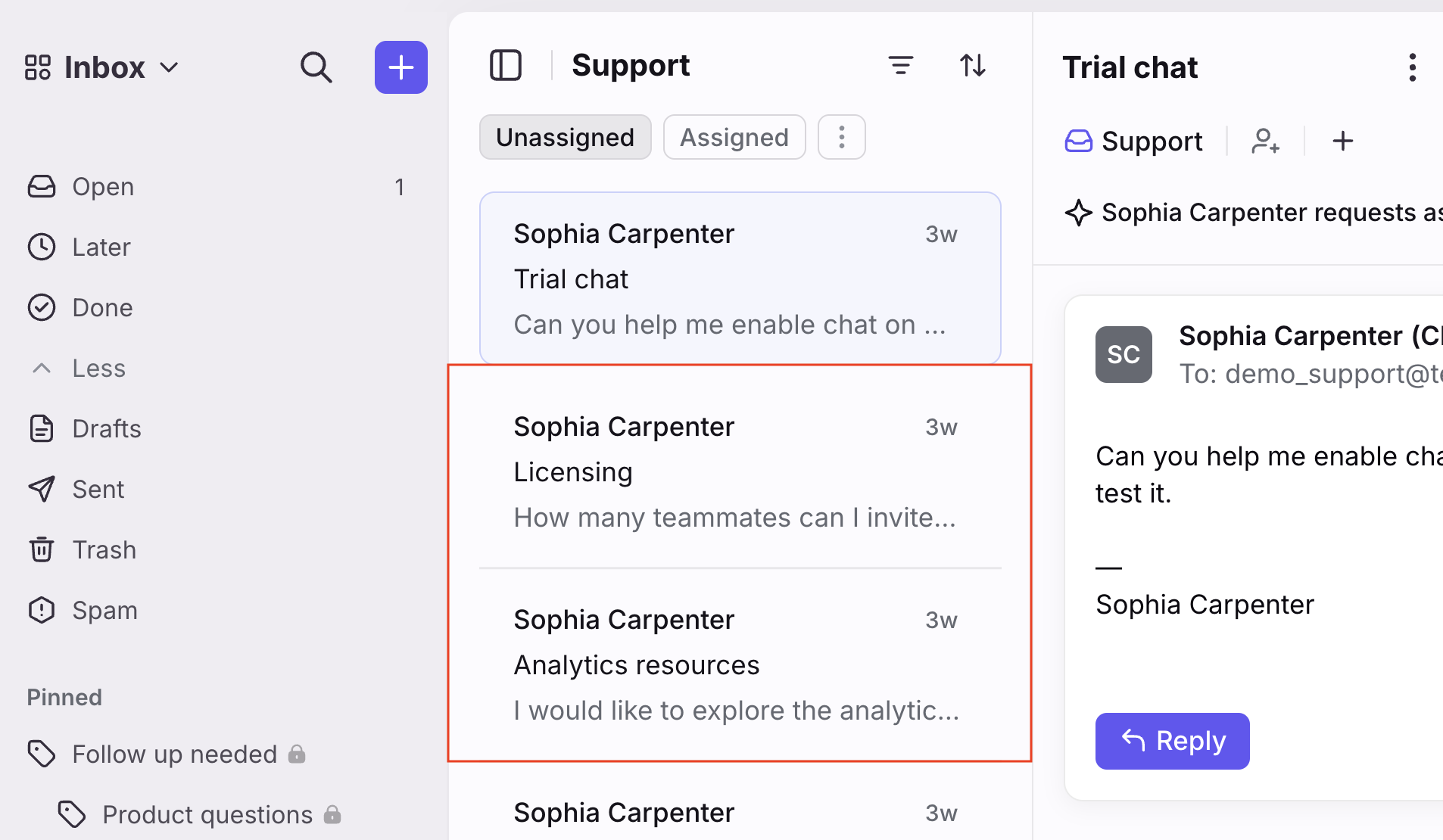This screenshot has width=1443, height=840.
Task: Open more tabs three-dot button
Action: (841, 137)
